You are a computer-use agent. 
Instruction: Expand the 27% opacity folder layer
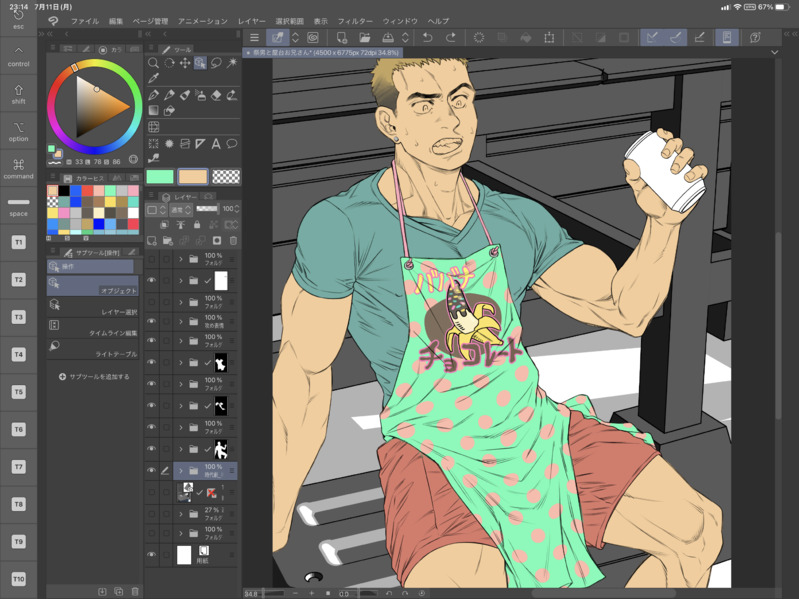coord(181,513)
